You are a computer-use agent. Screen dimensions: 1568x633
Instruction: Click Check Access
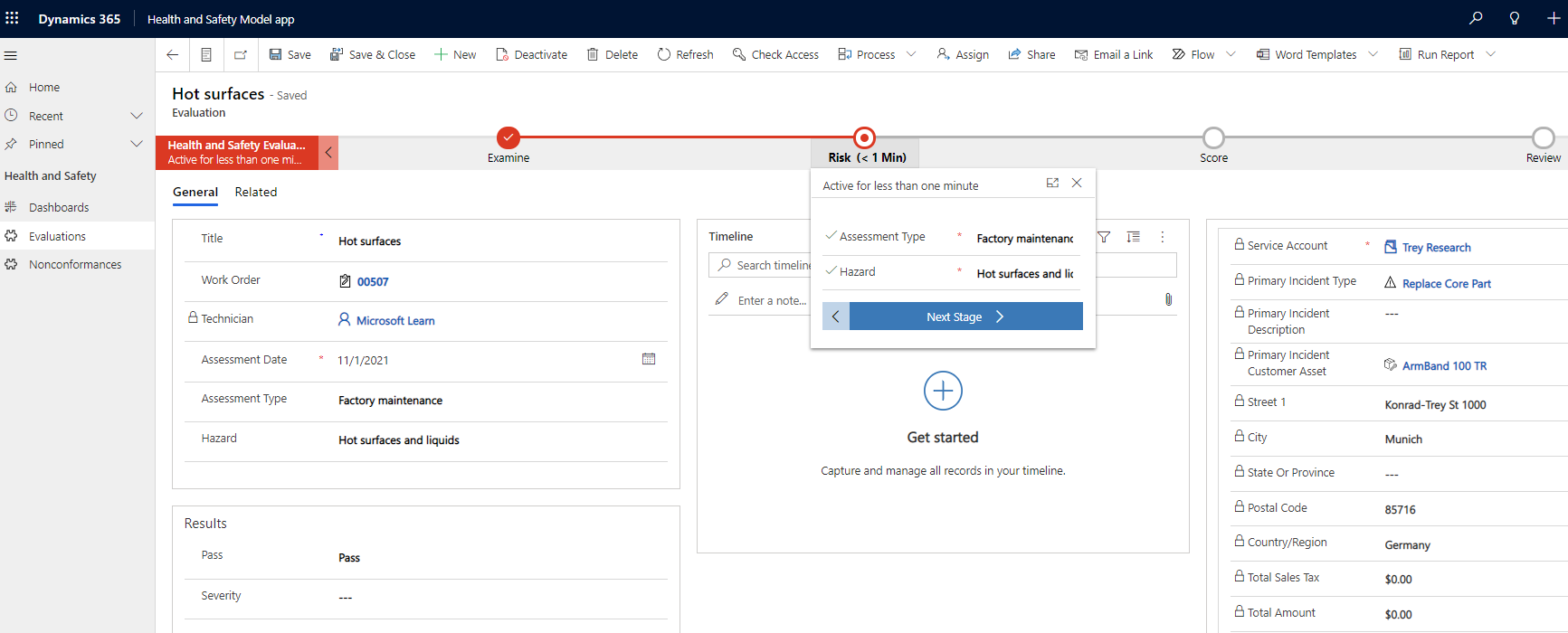click(775, 54)
